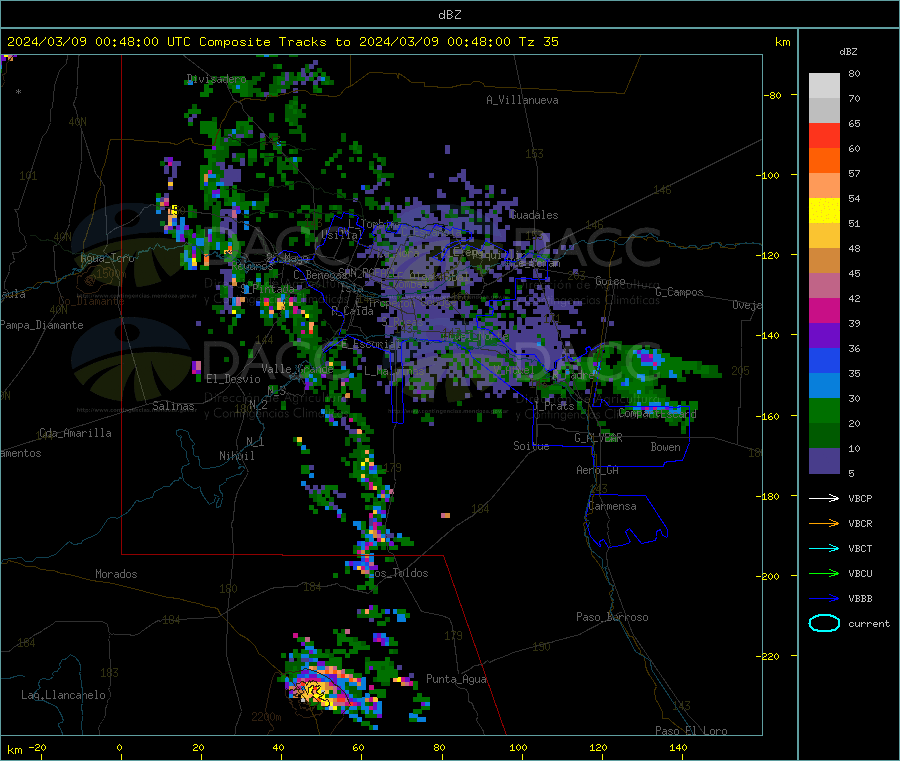Select the light orange 54–57 dBZ swatch
The image size is (900, 761).
click(824, 186)
